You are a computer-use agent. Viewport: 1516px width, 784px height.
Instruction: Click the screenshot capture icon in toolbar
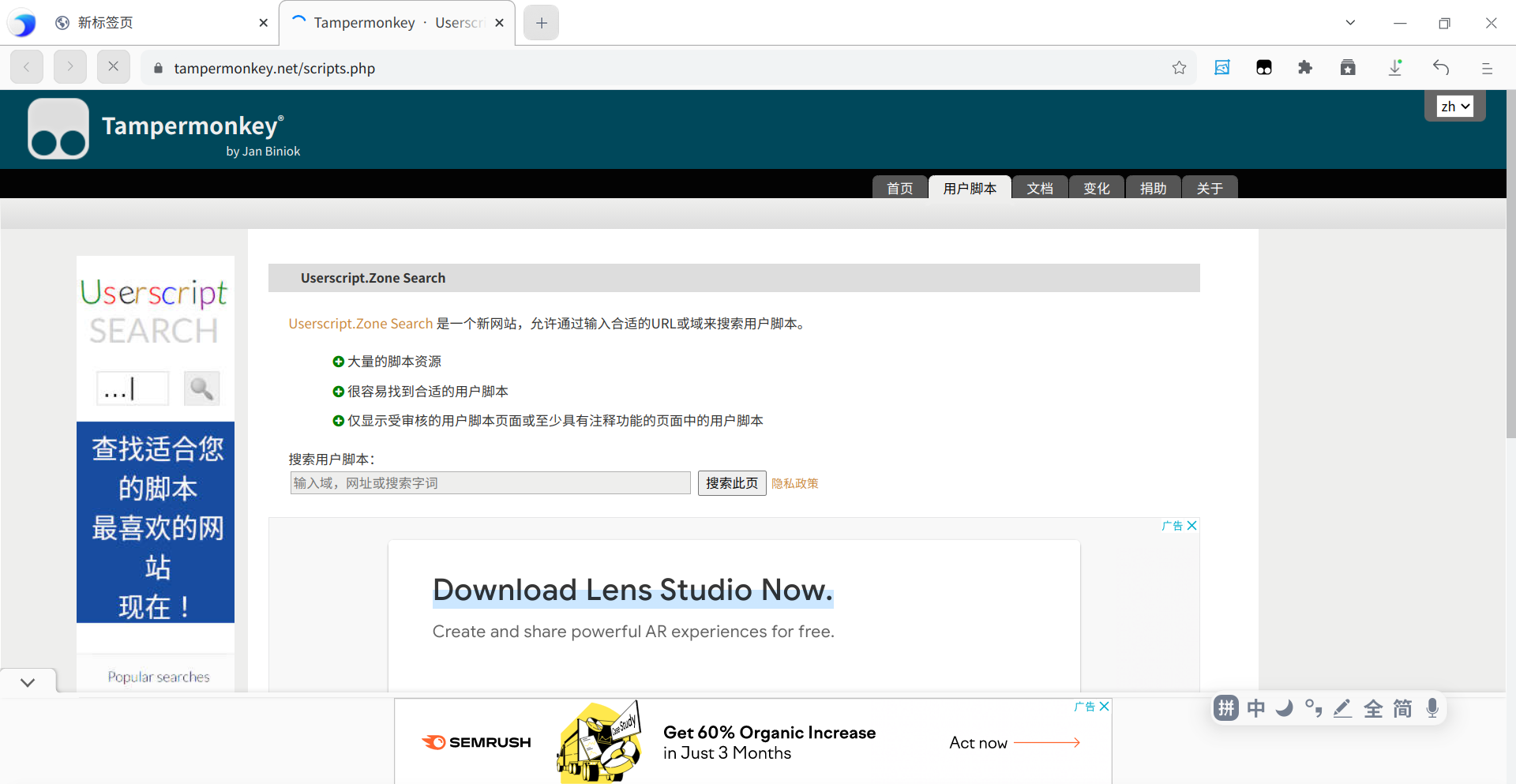coord(1221,68)
